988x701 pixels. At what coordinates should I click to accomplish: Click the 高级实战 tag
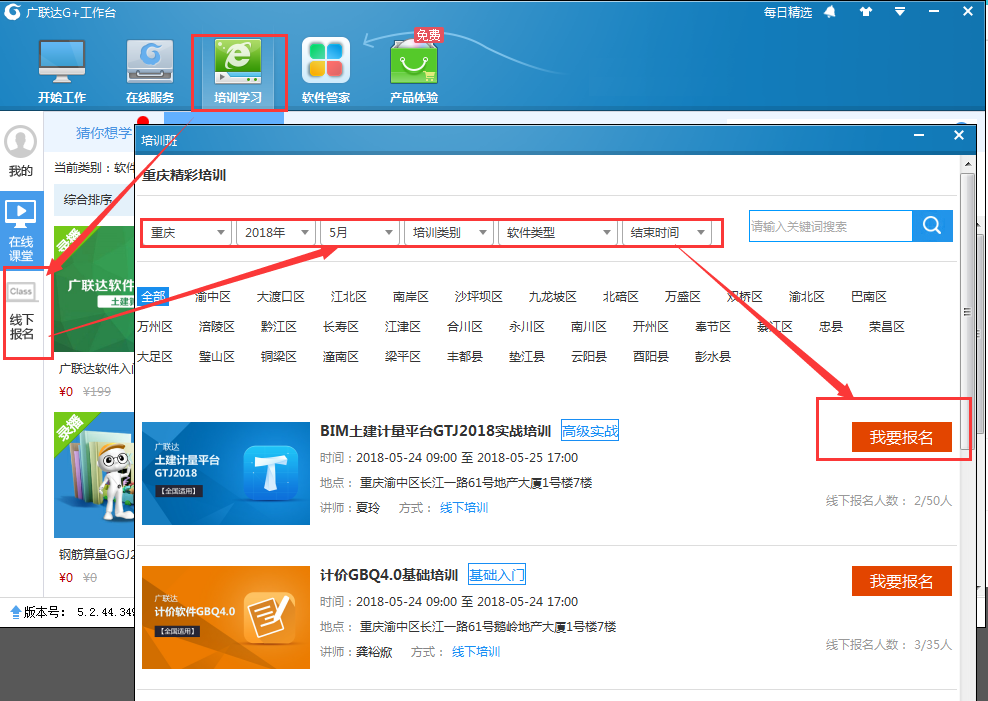point(590,431)
